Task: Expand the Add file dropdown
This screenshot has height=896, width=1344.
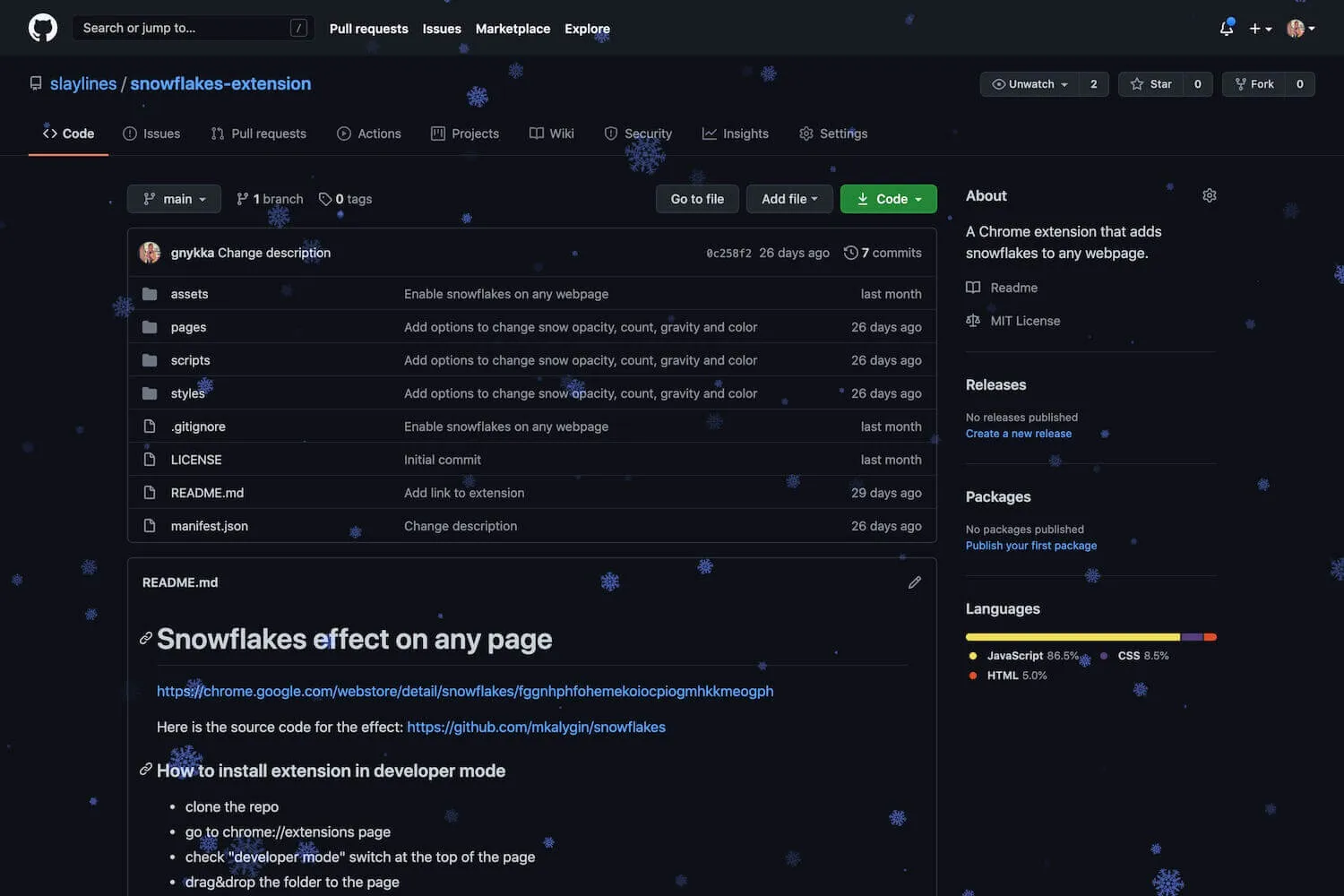Action: (788, 199)
